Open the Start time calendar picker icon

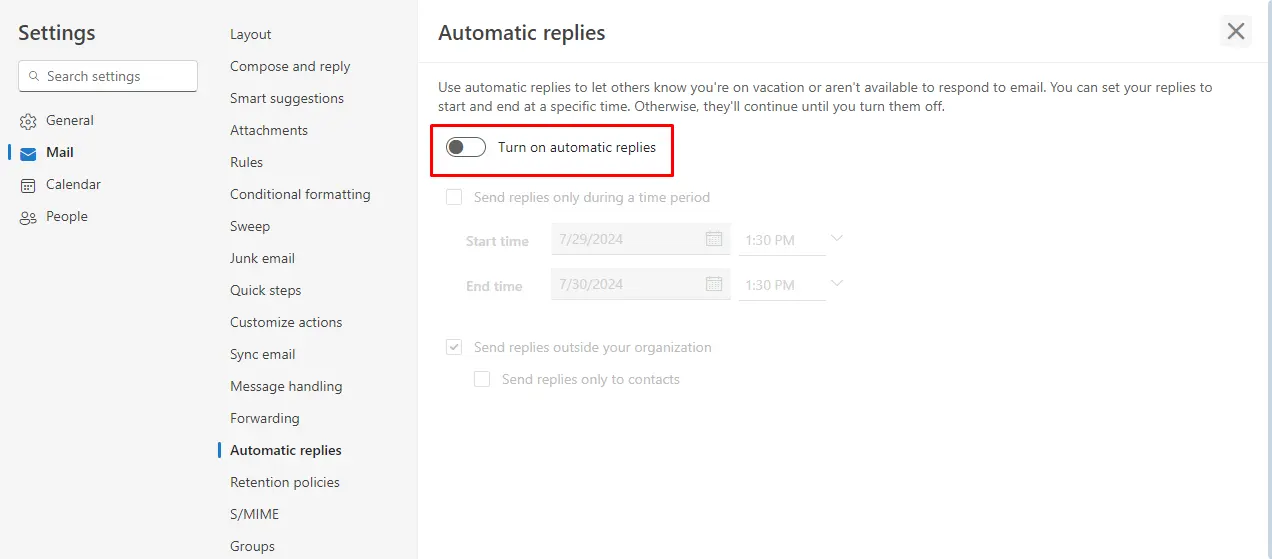coord(714,239)
